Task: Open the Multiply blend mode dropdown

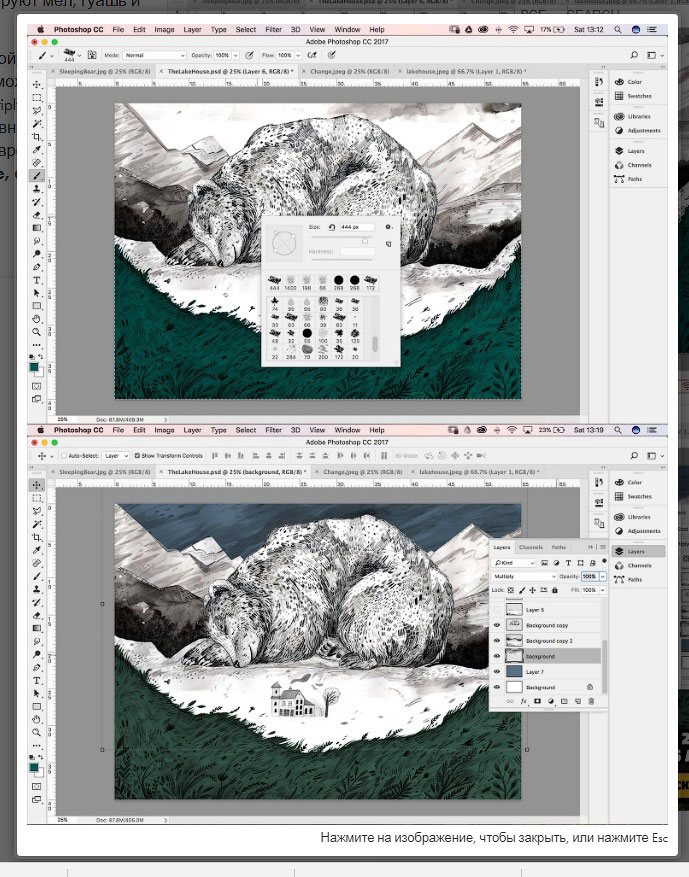Action: click(x=524, y=576)
